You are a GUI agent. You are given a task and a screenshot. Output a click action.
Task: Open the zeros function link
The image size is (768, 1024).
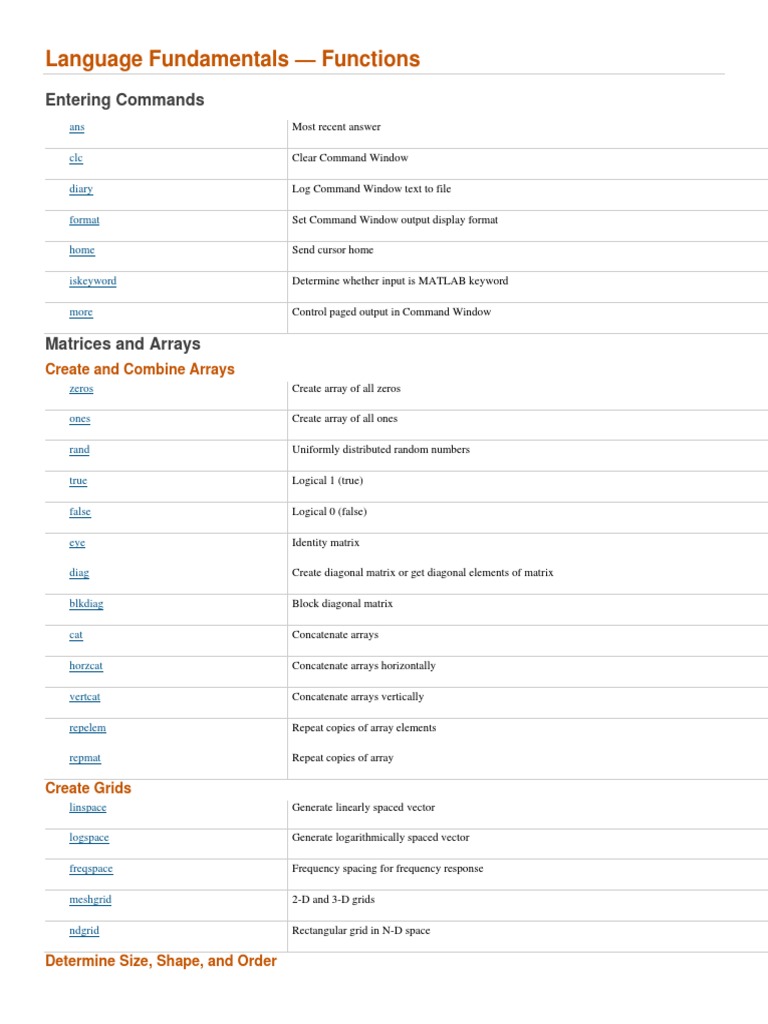[81, 389]
